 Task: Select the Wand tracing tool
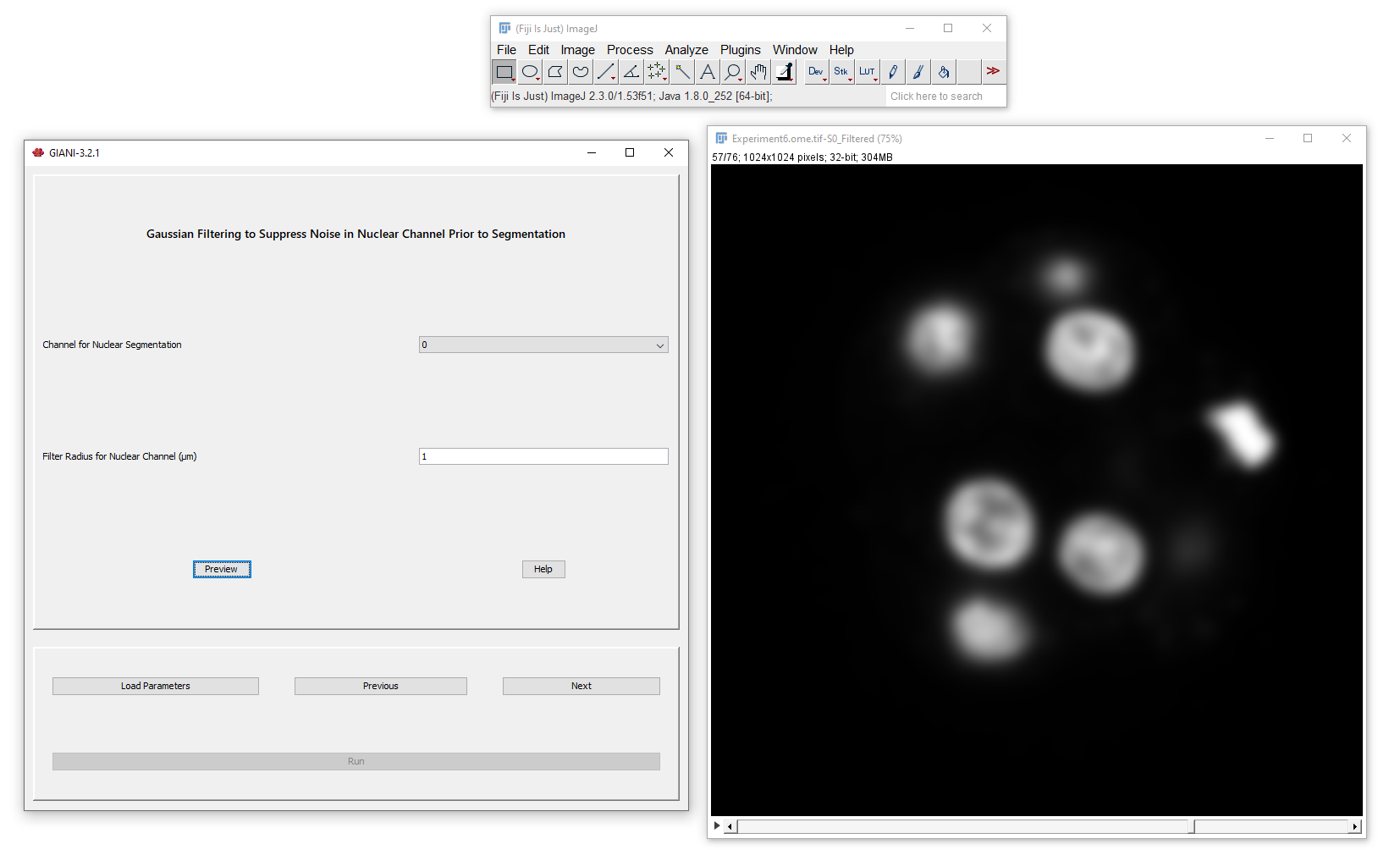(682, 72)
